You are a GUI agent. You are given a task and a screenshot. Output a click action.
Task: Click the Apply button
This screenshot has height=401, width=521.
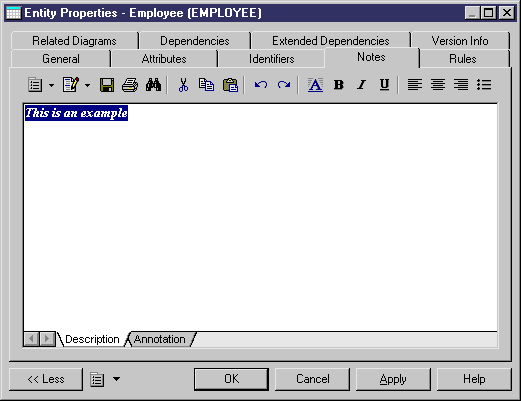(393, 379)
